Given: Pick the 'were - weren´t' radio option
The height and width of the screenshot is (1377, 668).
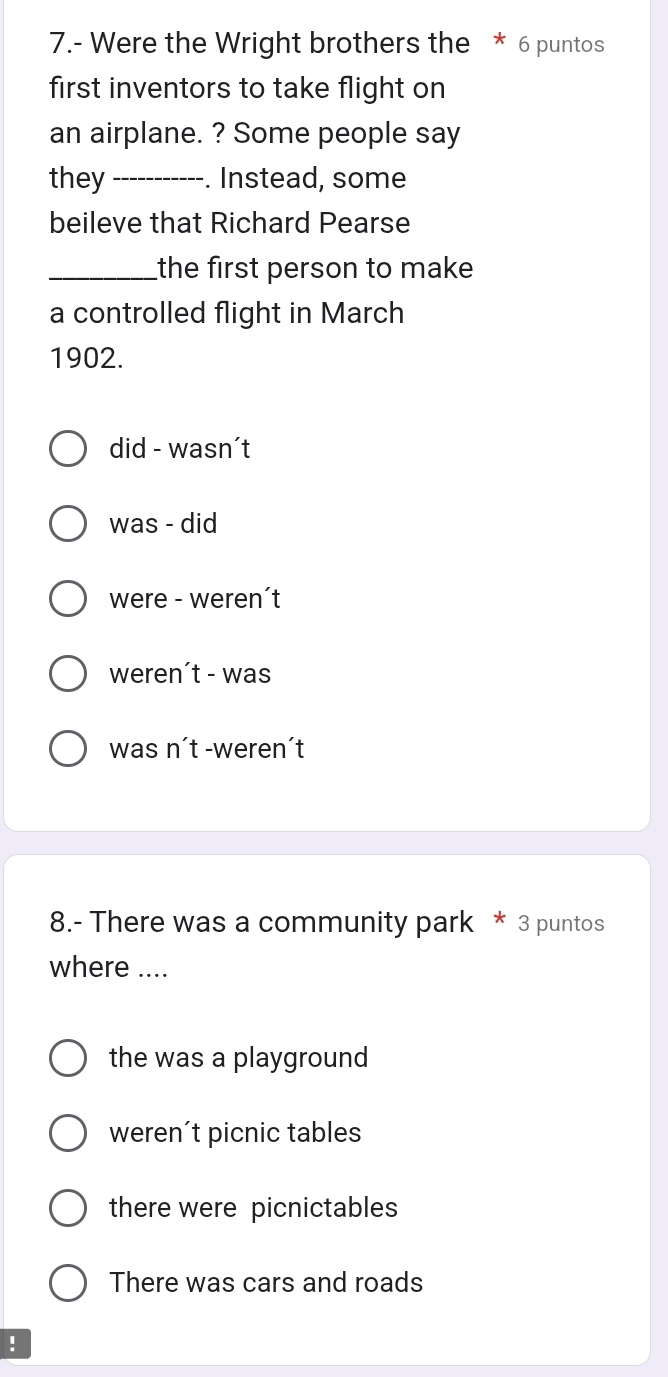Looking at the screenshot, I should 68,599.
